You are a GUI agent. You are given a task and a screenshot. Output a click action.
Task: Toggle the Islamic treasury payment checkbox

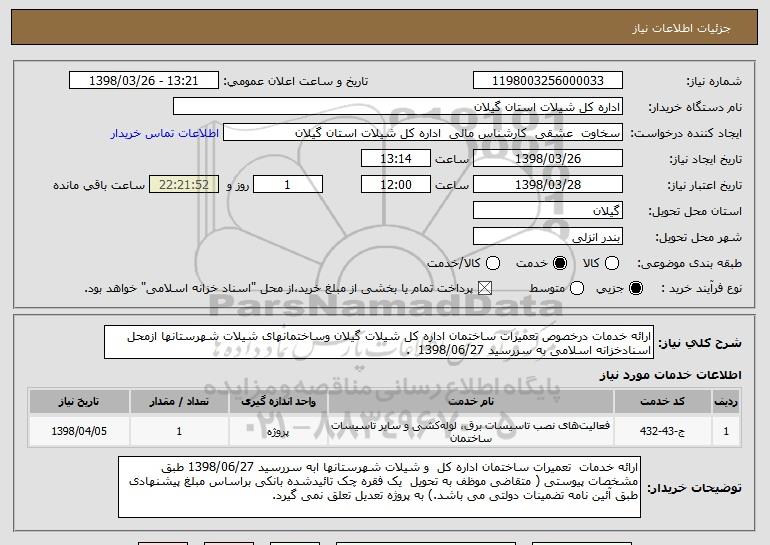[485, 288]
